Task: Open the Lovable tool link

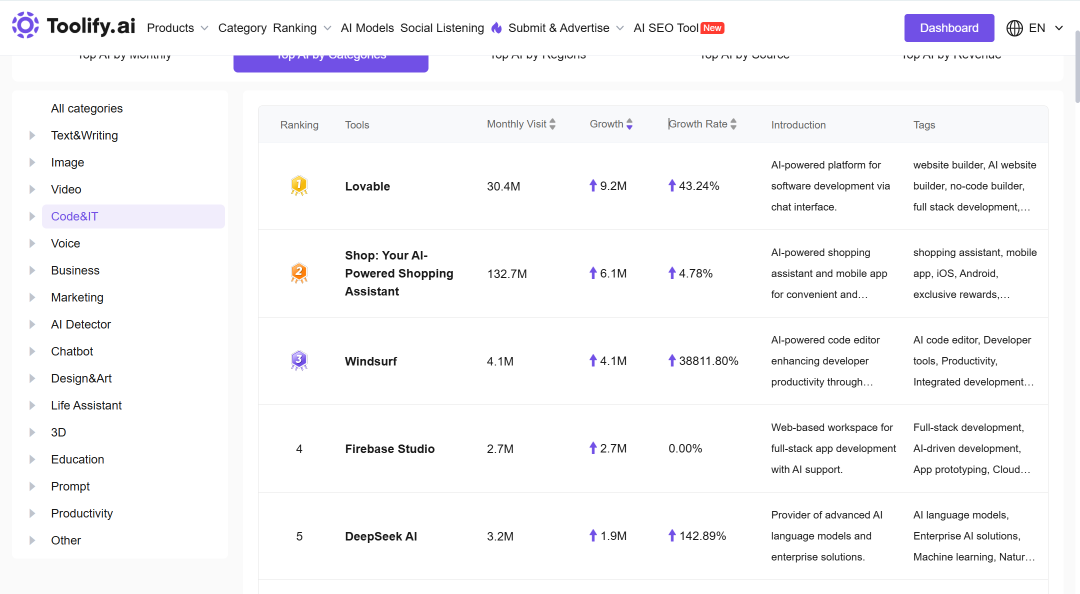Action: (x=367, y=186)
